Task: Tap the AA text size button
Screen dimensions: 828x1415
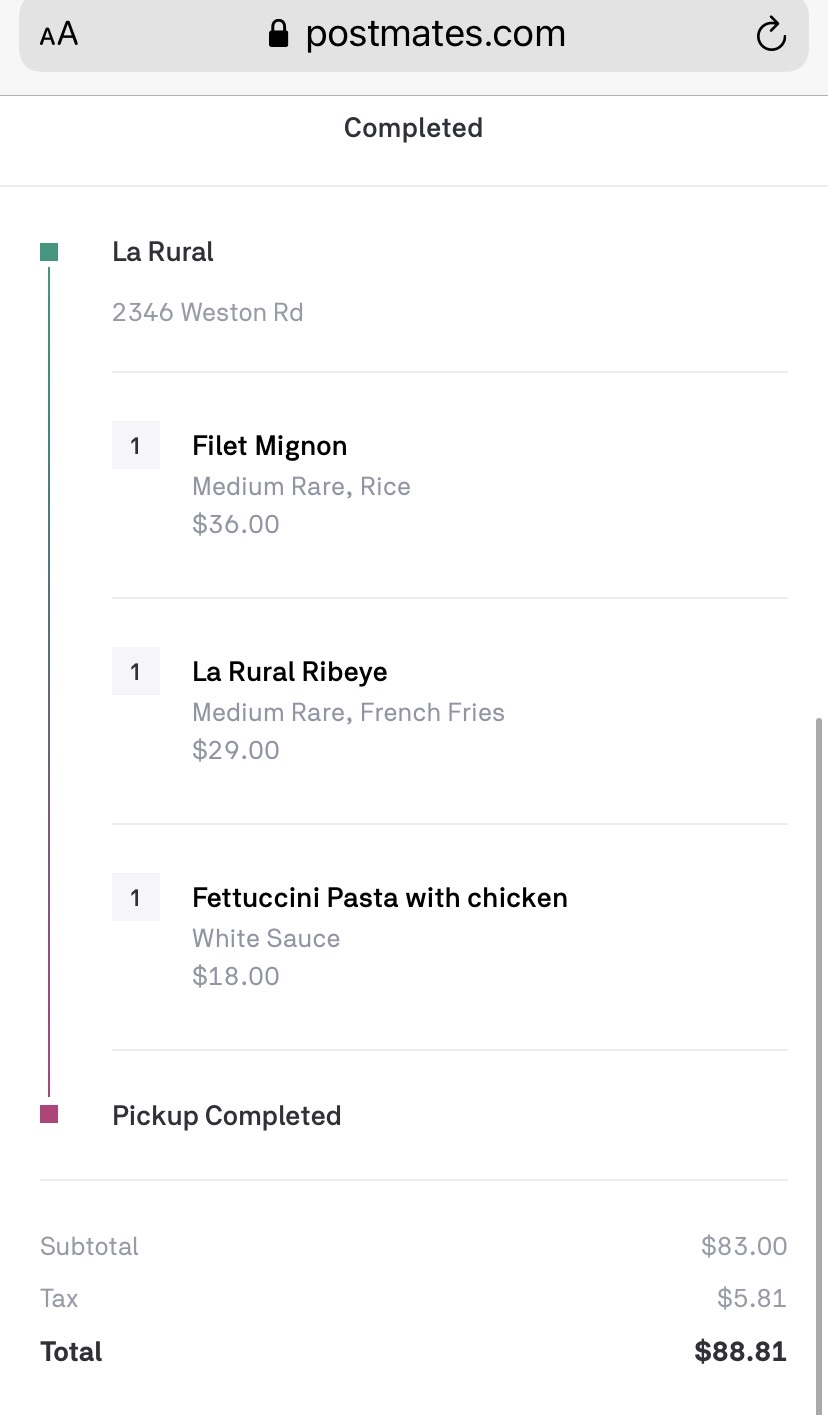Action: (59, 35)
